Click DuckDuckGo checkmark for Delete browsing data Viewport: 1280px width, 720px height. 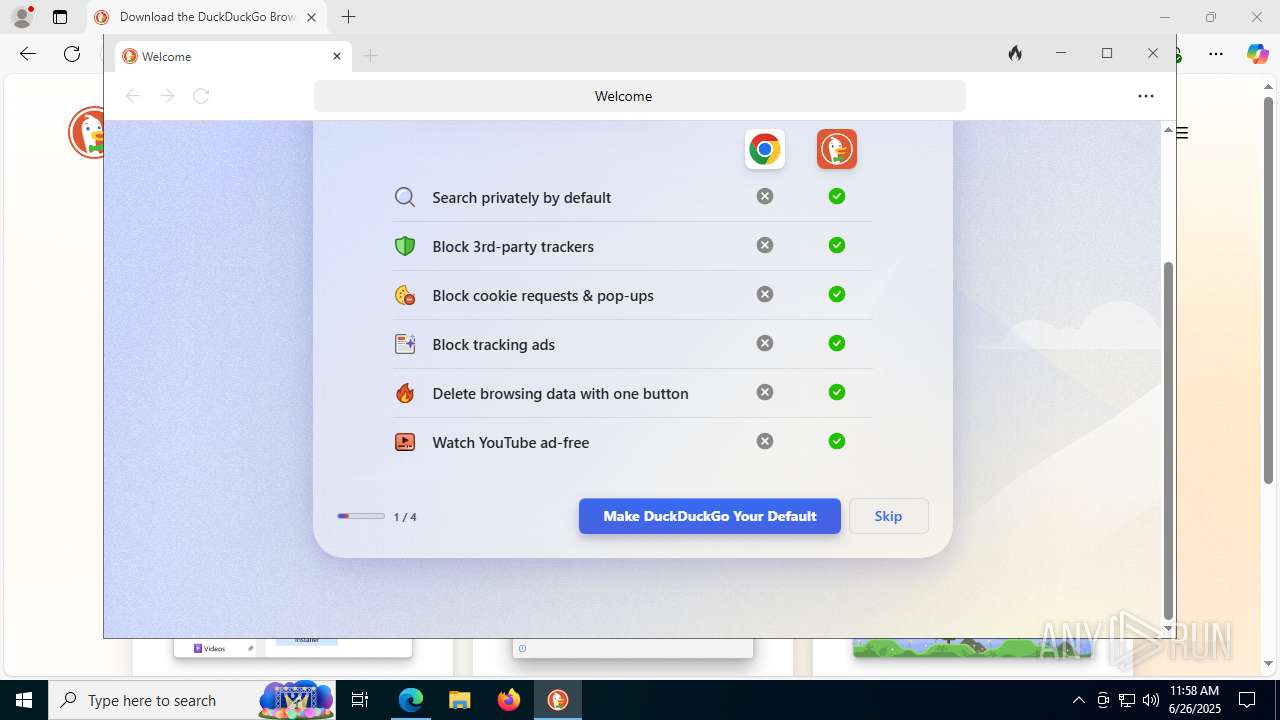[837, 392]
